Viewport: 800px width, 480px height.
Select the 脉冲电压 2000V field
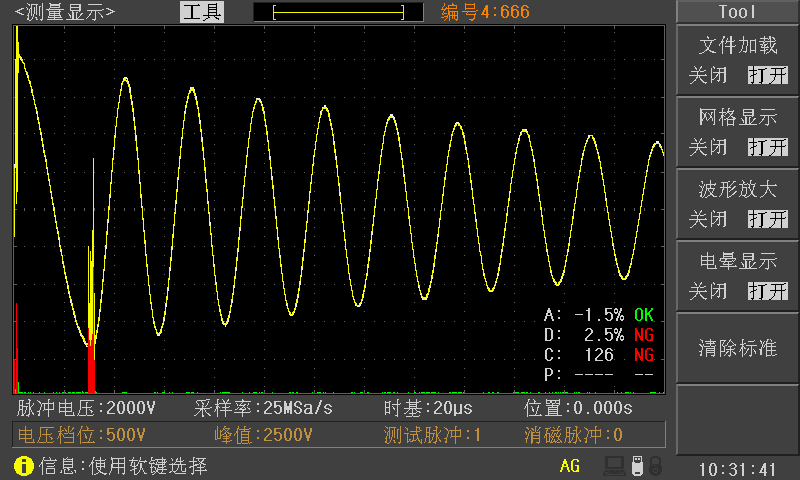pyautogui.click(x=87, y=408)
